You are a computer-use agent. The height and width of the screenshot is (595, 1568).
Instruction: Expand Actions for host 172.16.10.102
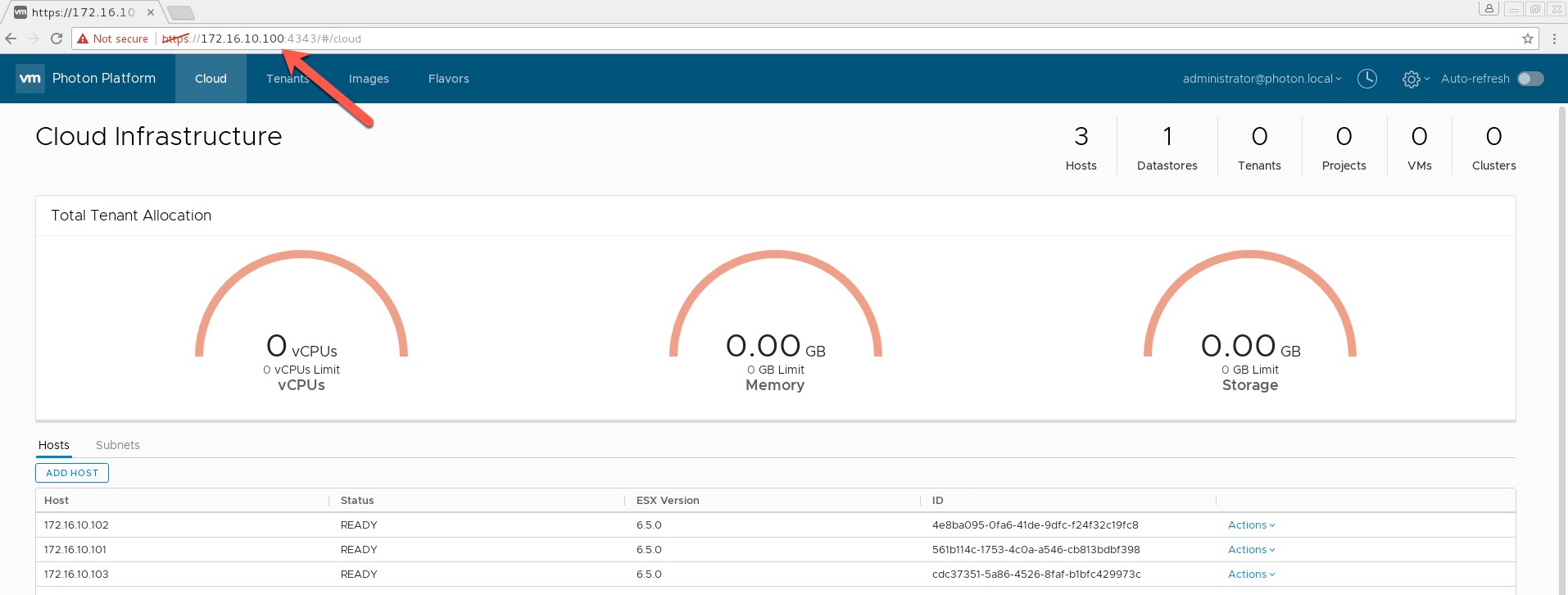tap(1251, 525)
